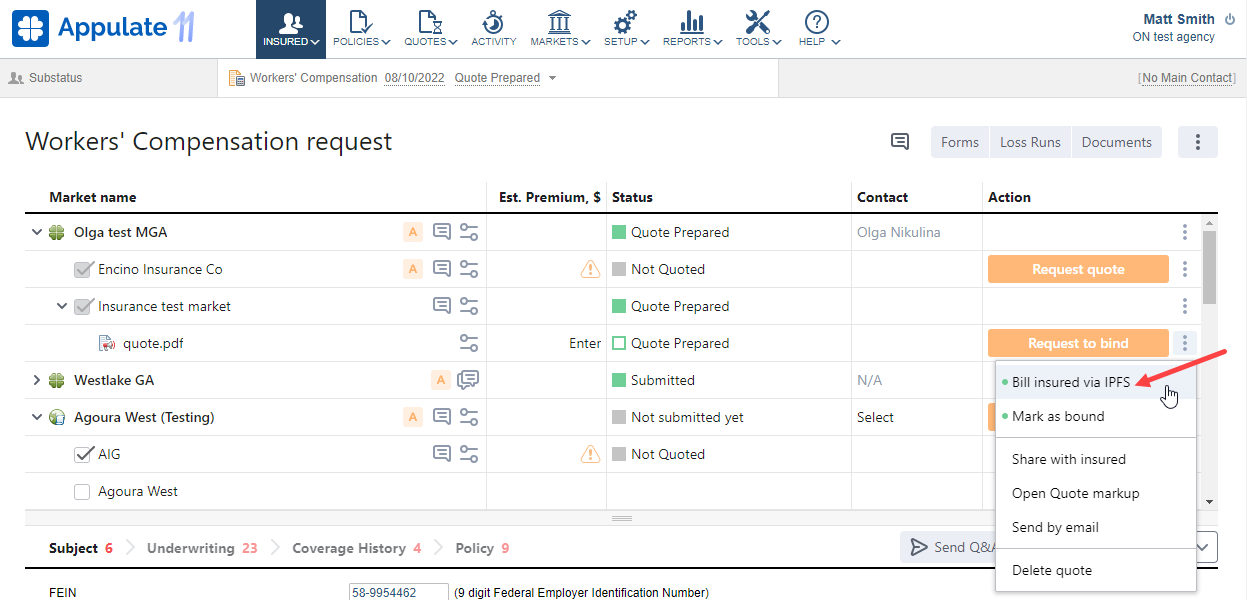1247x600 pixels.
Task: Check the Agoura West checkbox
Action: pos(83,491)
